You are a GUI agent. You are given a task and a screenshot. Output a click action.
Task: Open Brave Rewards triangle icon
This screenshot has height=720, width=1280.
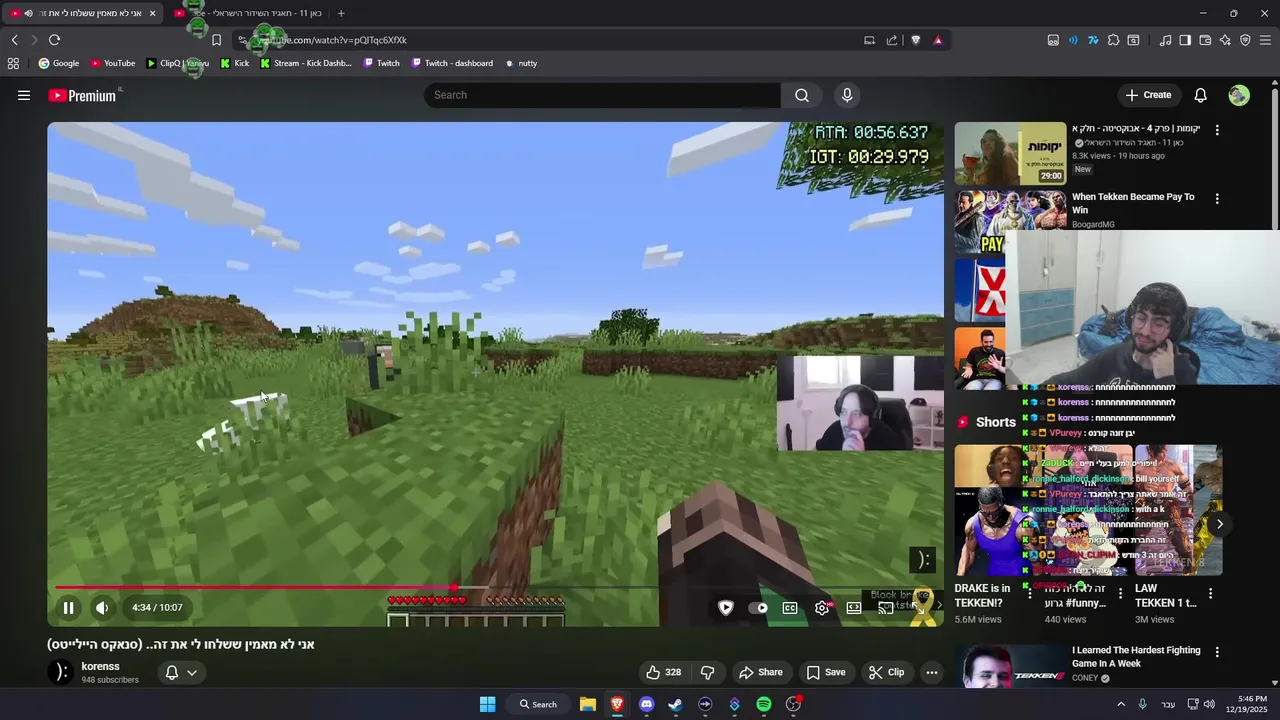pos(938,40)
